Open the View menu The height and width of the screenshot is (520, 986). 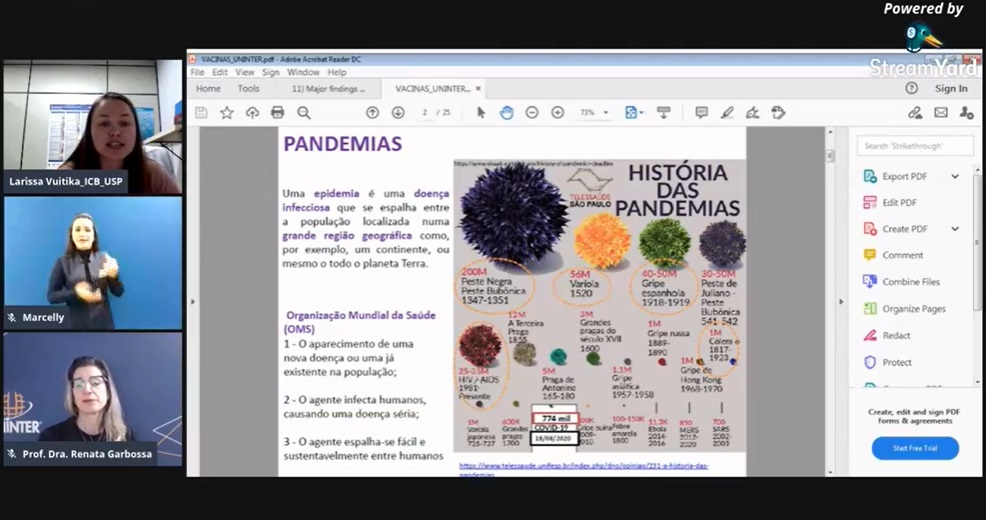point(245,73)
